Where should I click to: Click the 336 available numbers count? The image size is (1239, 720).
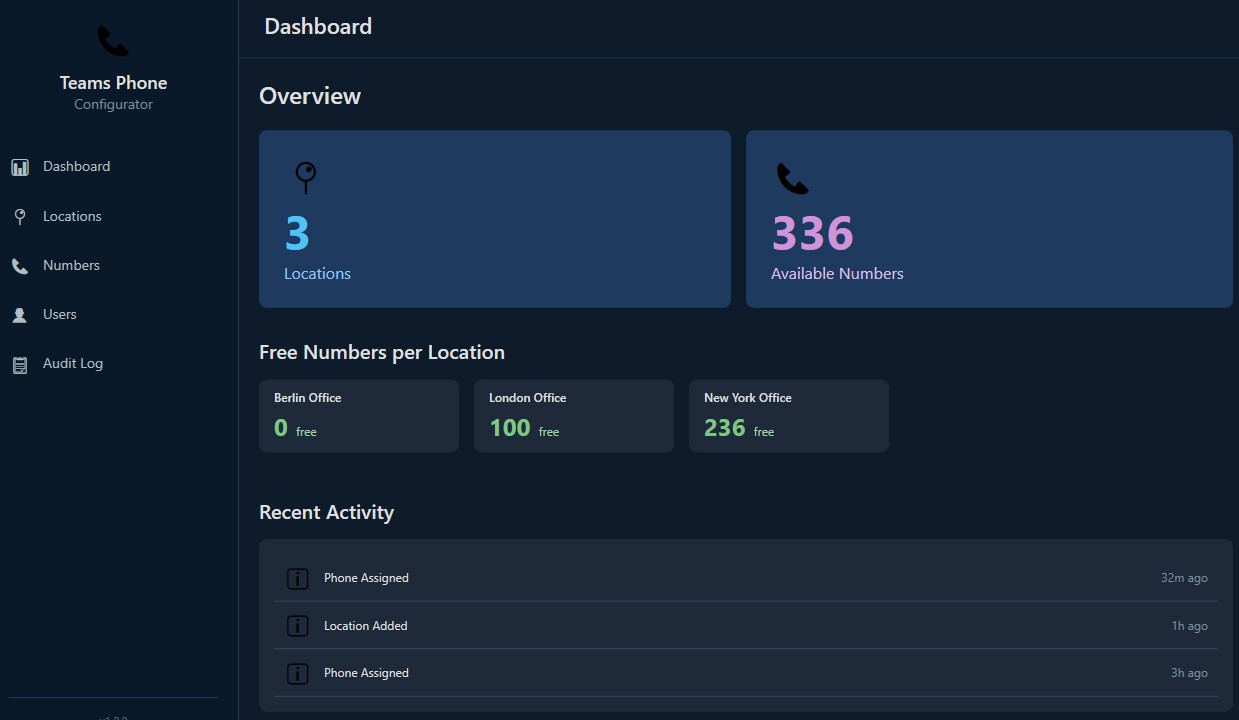(812, 234)
